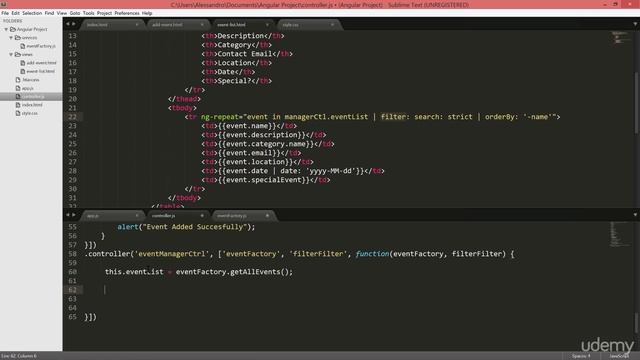Switch to the app.js tab in lower pane
Viewport: 640px width, 360px height.
pyautogui.click(x=93, y=216)
